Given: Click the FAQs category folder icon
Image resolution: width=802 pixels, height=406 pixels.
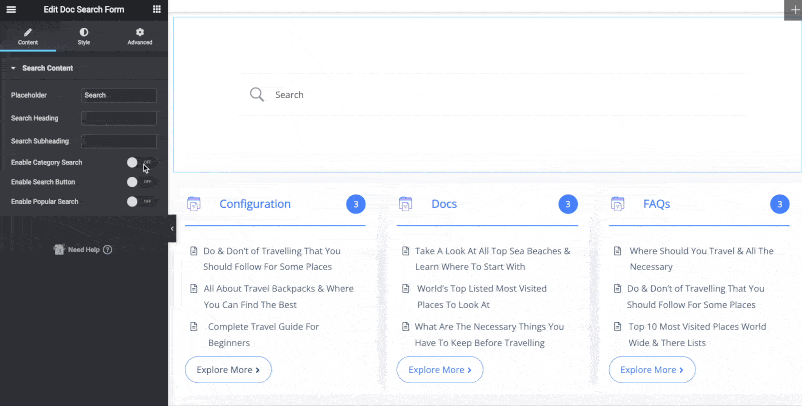Looking at the screenshot, I should point(618,204).
